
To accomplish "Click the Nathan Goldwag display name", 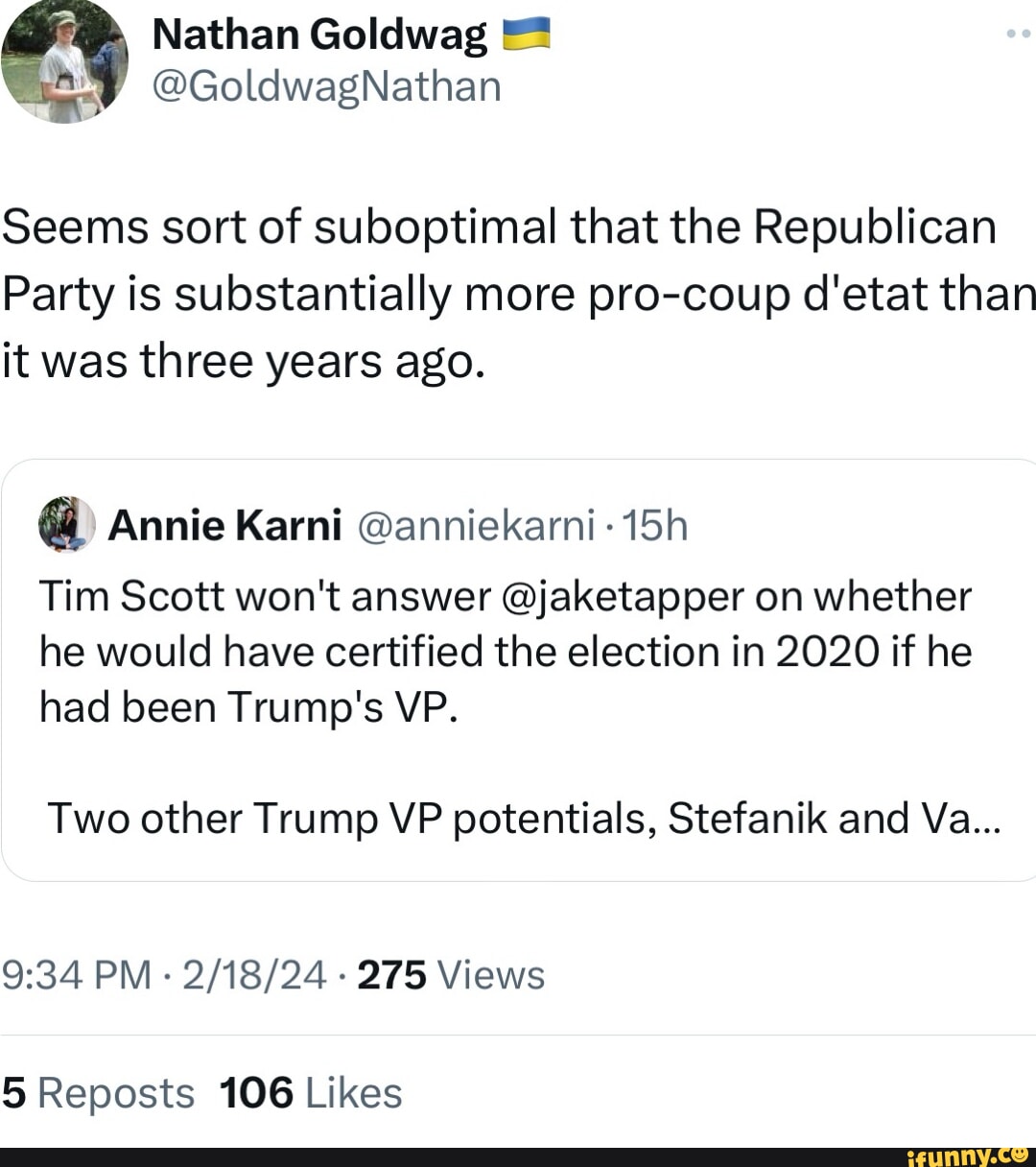I will point(319,35).
